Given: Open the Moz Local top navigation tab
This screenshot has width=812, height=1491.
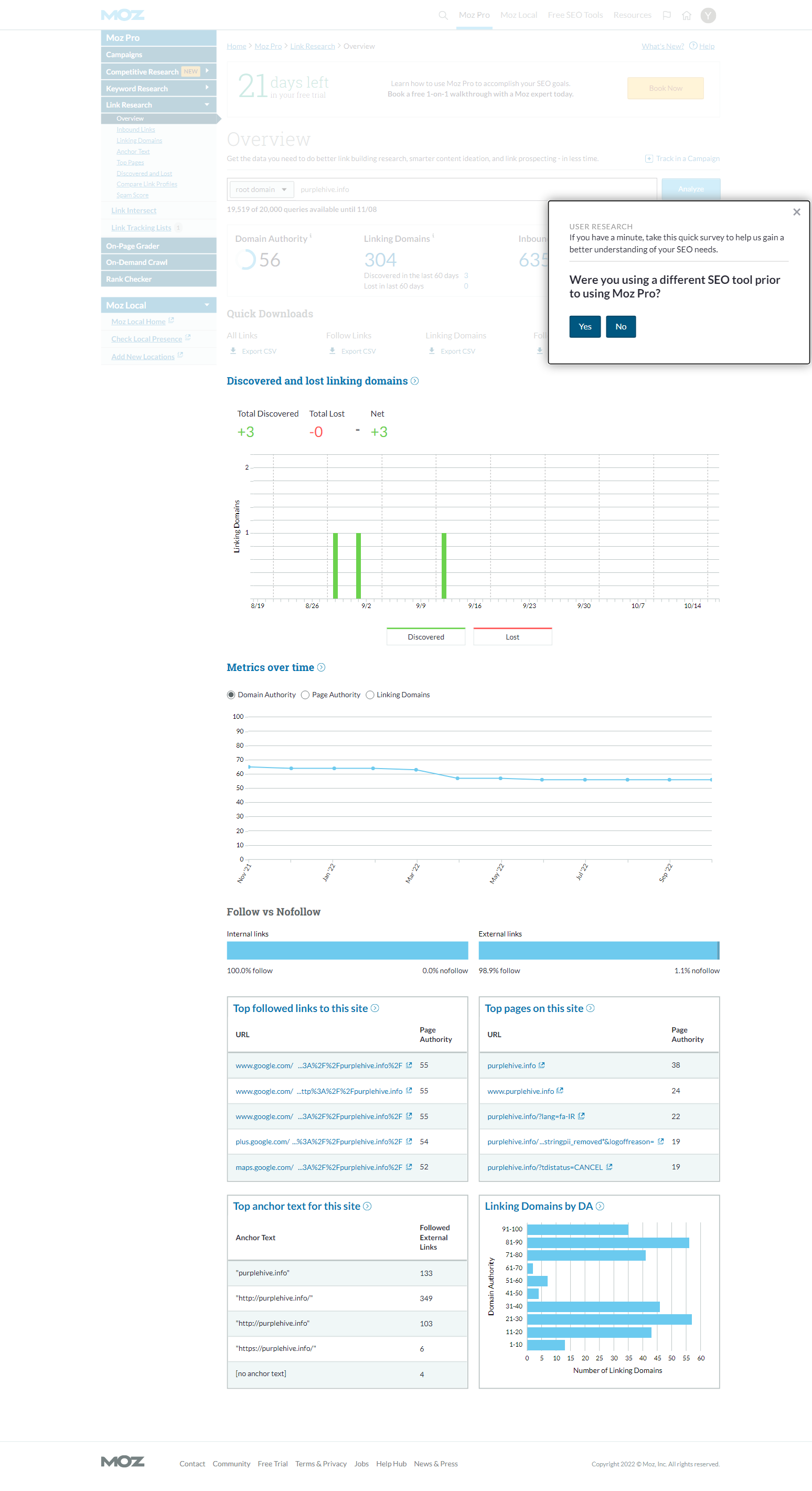Looking at the screenshot, I should (519, 15).
